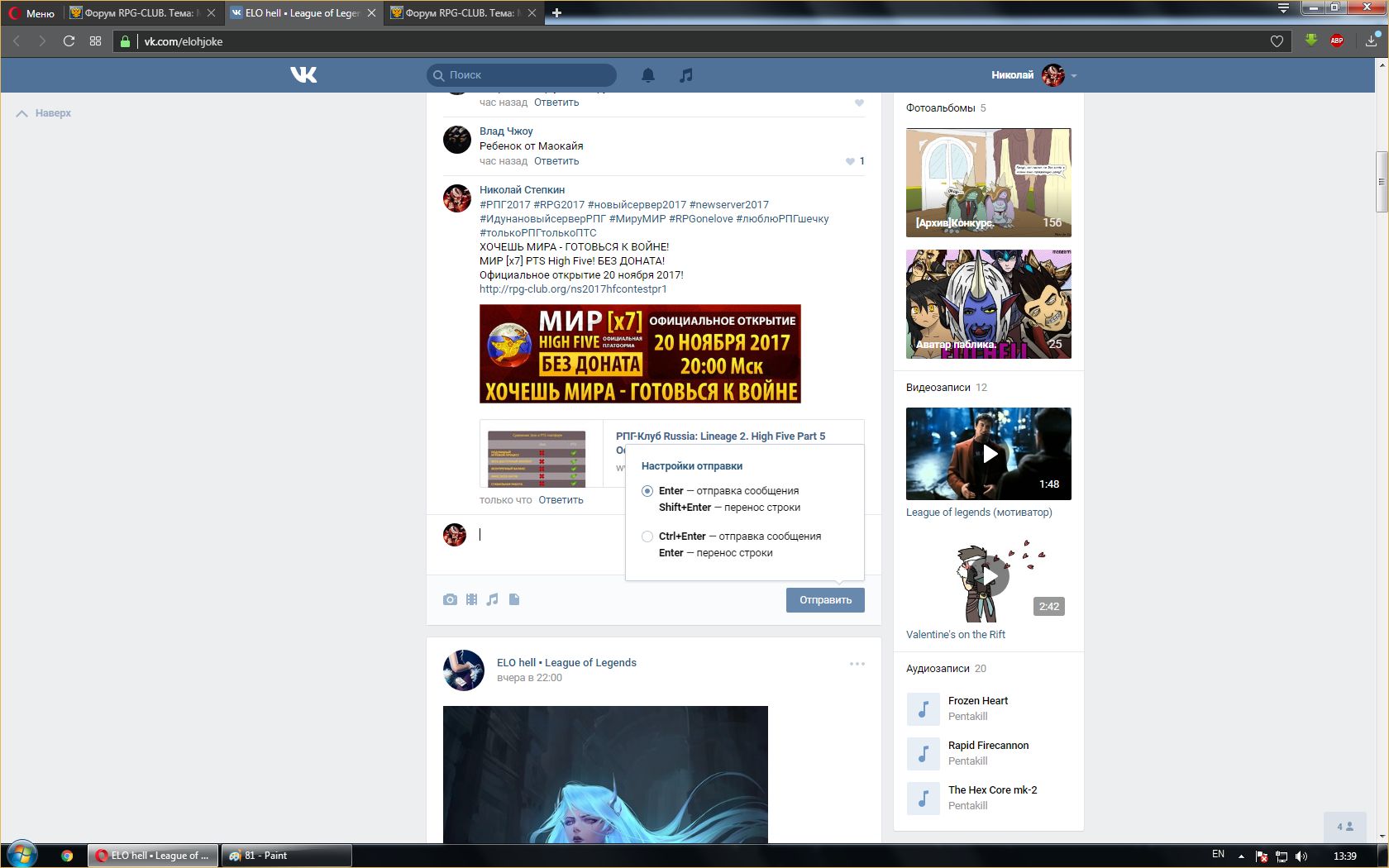The width and height of the screenshot is (1389, 868).
Task: Click Ответить under the только что comment
Action: click(x=561, y=500)
